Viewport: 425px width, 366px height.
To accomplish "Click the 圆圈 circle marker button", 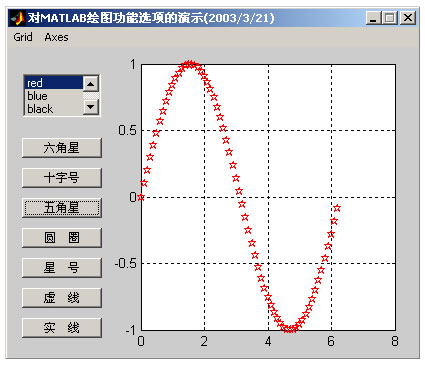I will [62, 238].
